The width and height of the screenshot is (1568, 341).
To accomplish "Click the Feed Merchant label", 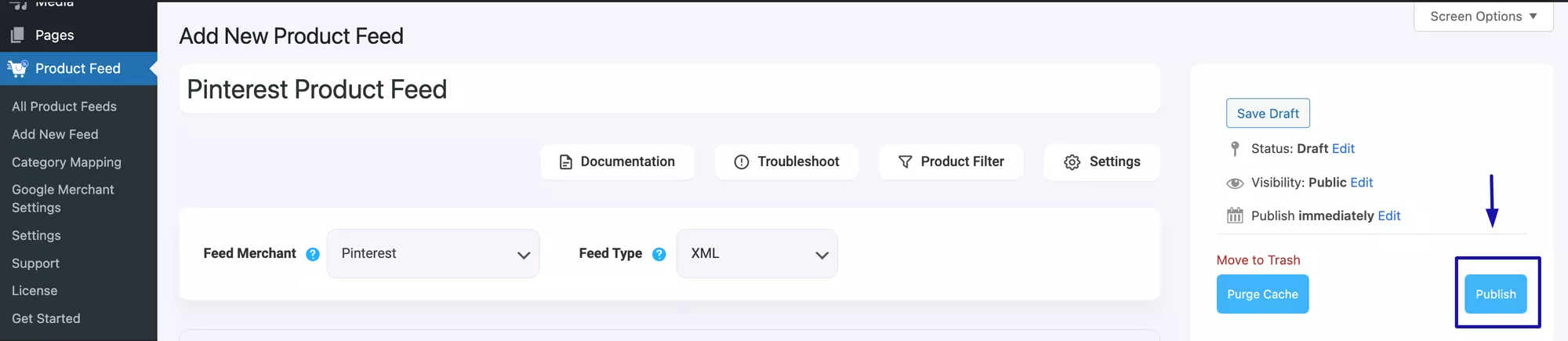I will point(249,253).
